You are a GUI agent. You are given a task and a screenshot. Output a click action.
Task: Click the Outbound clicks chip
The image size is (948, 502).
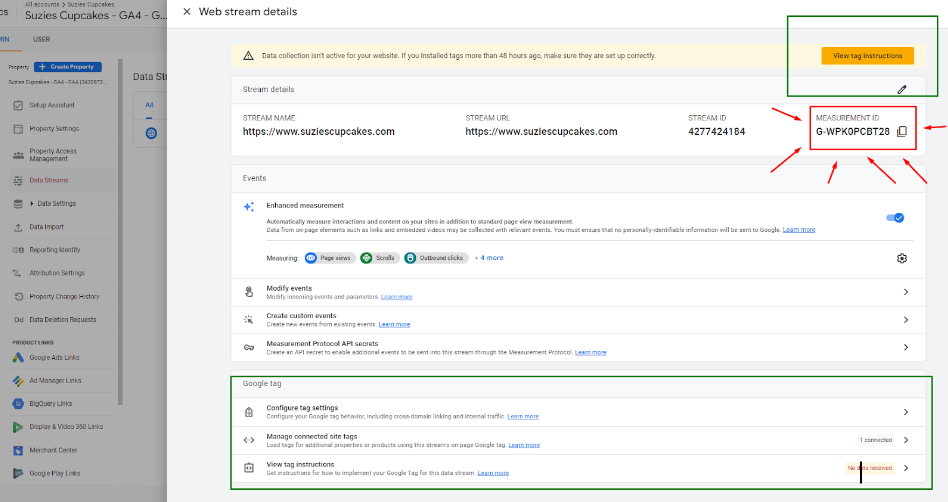point(436,258)
